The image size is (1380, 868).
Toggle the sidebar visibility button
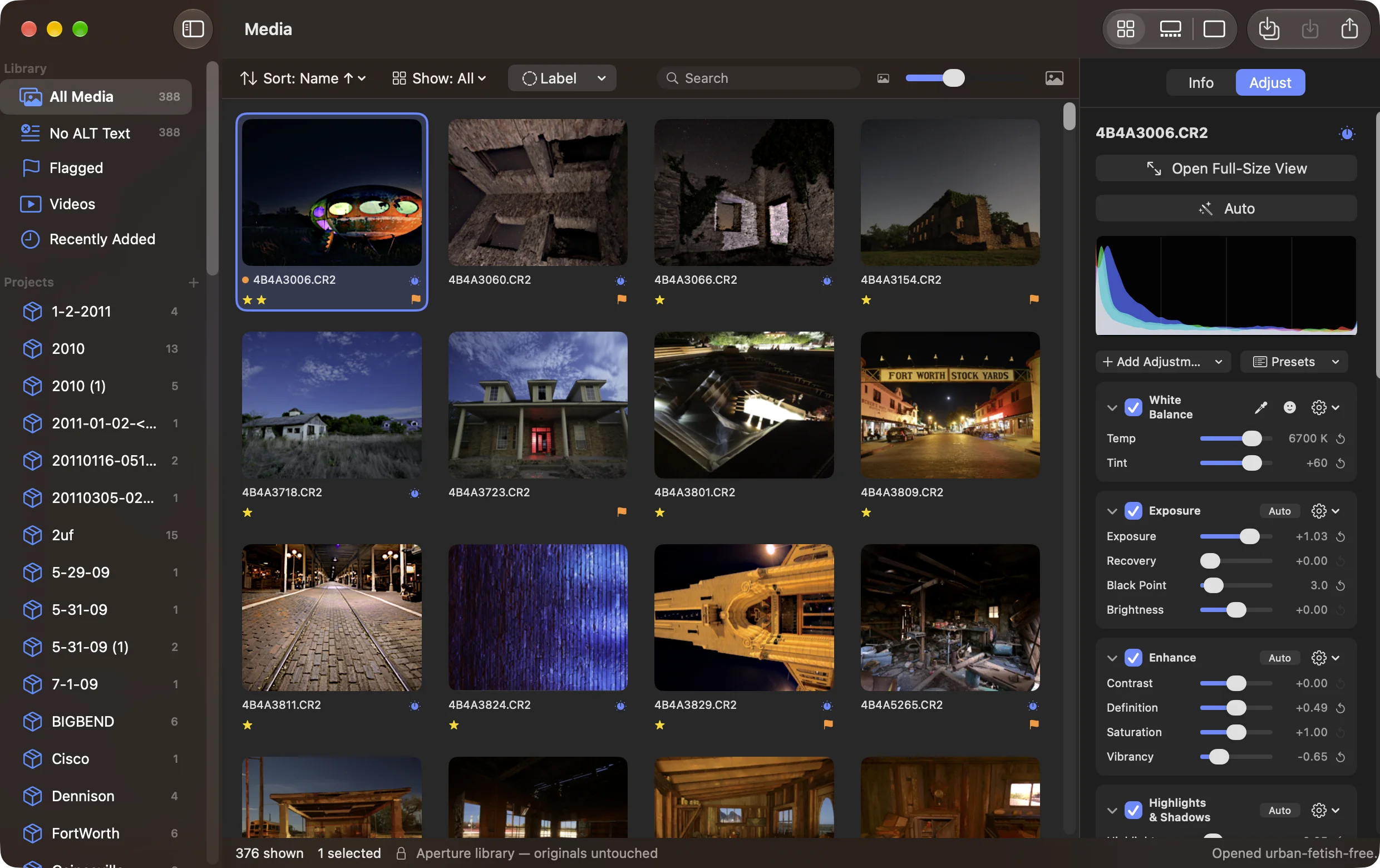193,28
